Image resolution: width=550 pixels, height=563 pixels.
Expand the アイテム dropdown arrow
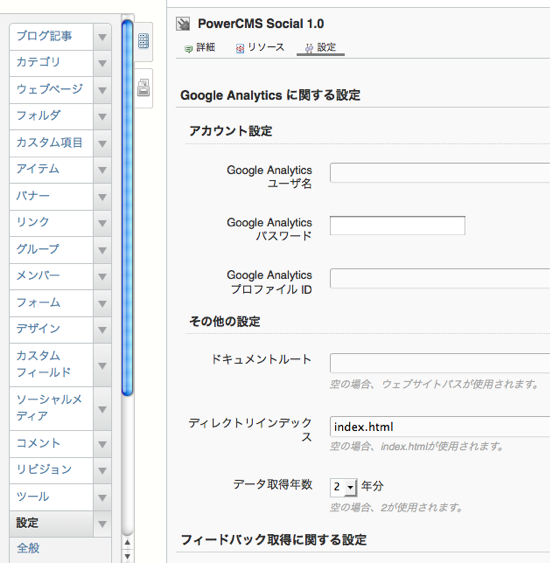102,170
